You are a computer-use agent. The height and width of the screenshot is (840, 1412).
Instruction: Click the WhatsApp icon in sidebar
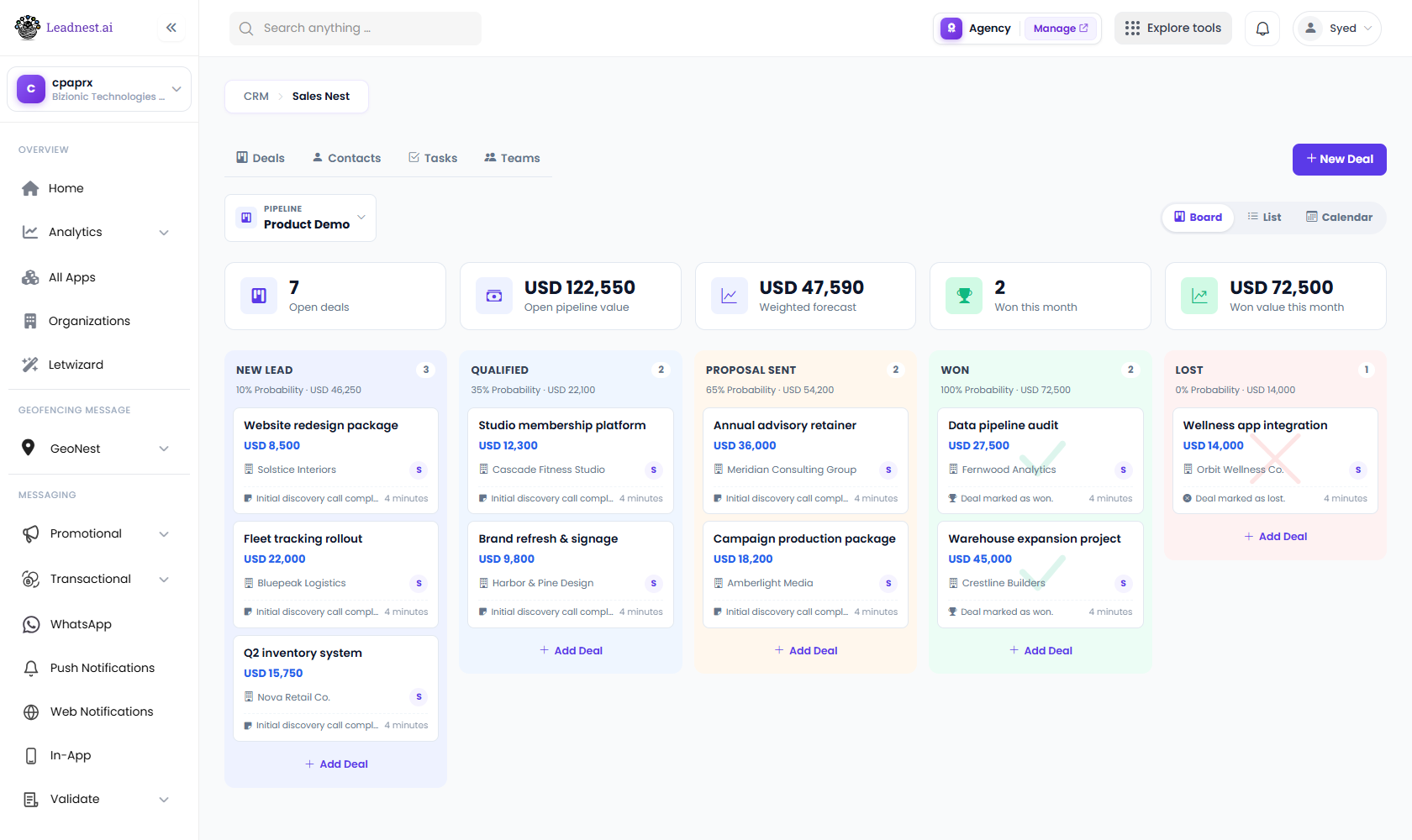tap(31, 624)
